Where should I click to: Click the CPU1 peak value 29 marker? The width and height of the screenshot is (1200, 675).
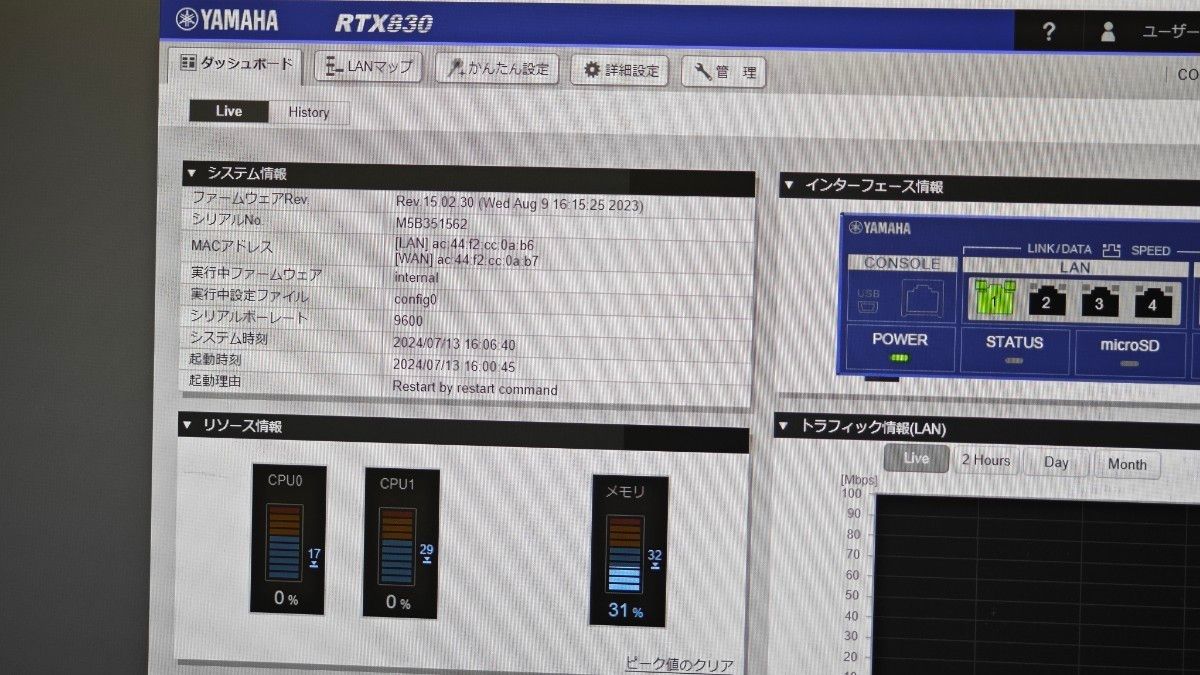pos(426,554)
